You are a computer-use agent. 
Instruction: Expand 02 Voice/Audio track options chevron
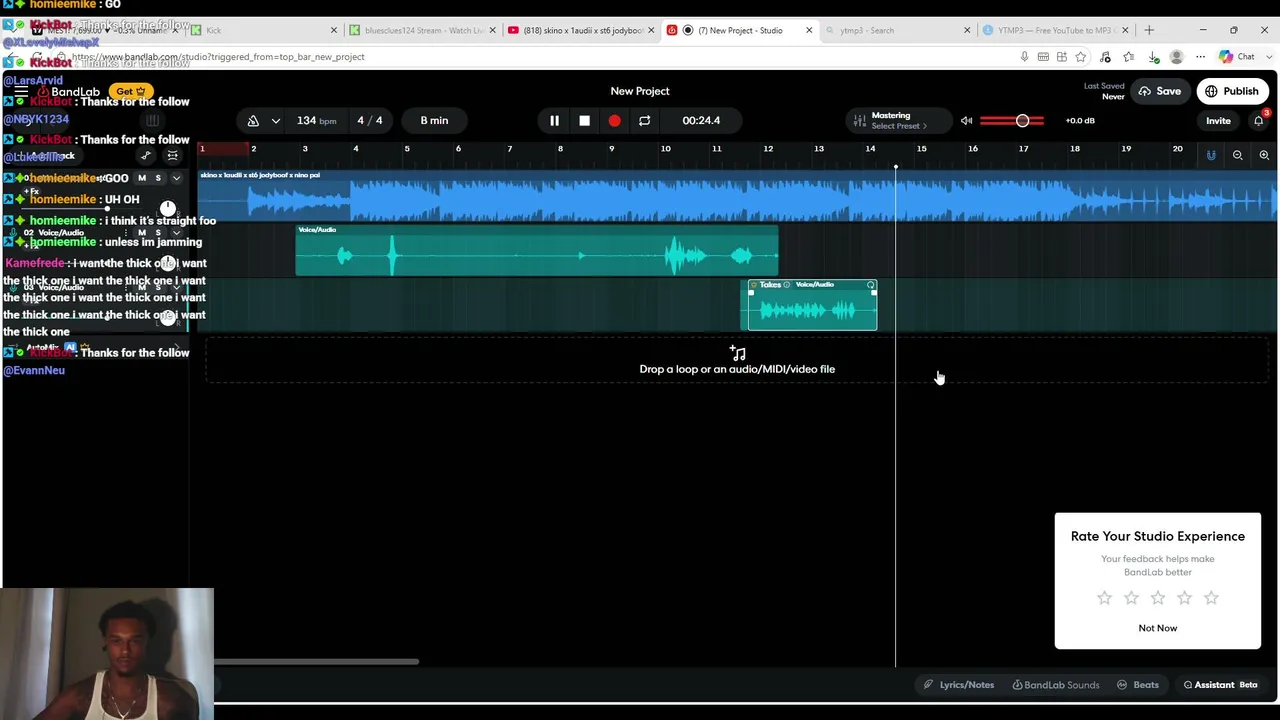(176, 232)
